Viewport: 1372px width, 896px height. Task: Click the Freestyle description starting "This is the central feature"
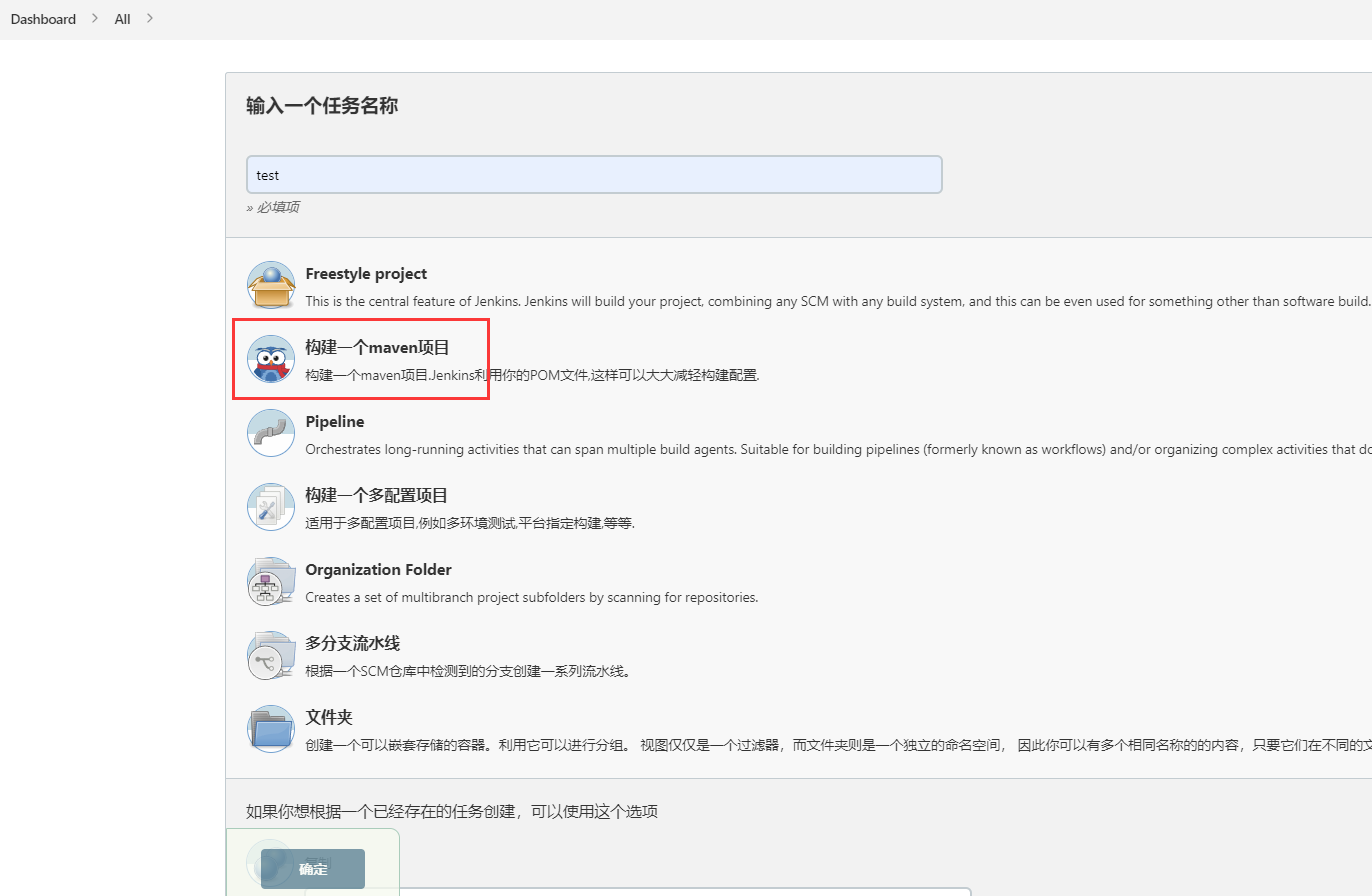838,301
